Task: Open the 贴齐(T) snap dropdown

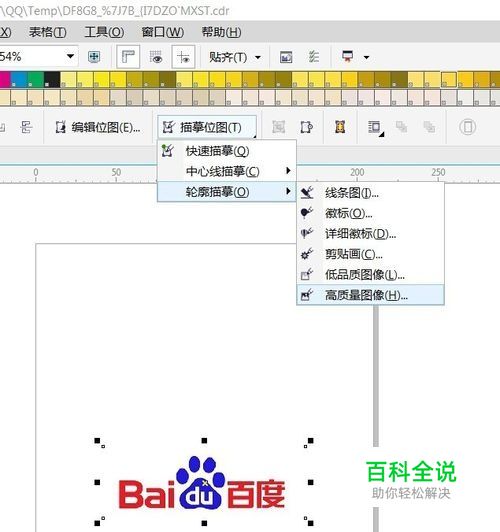Action: [235, 57]
